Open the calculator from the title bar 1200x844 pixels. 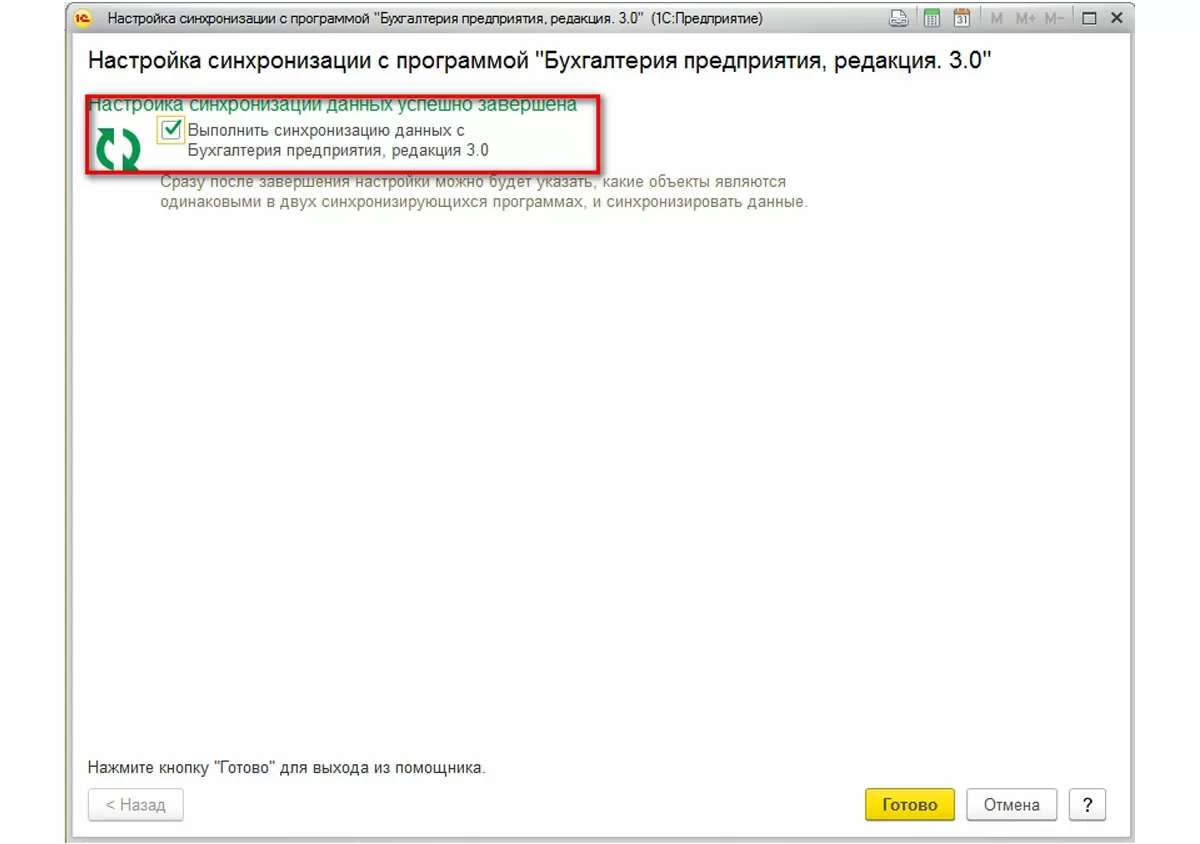click(x=931, y=18)
